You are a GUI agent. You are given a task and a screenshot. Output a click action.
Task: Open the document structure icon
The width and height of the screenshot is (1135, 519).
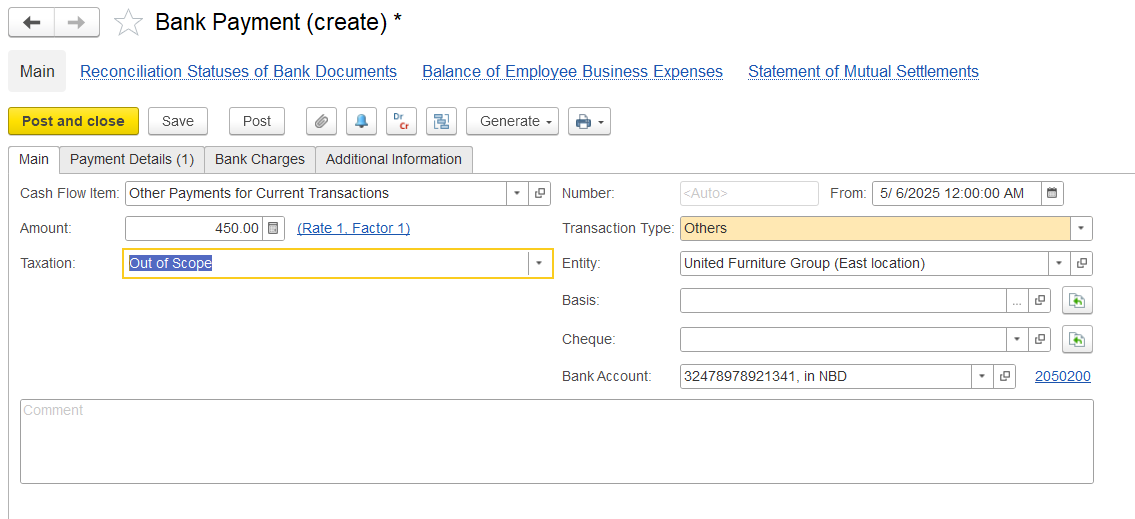click(x=441, y=122)
